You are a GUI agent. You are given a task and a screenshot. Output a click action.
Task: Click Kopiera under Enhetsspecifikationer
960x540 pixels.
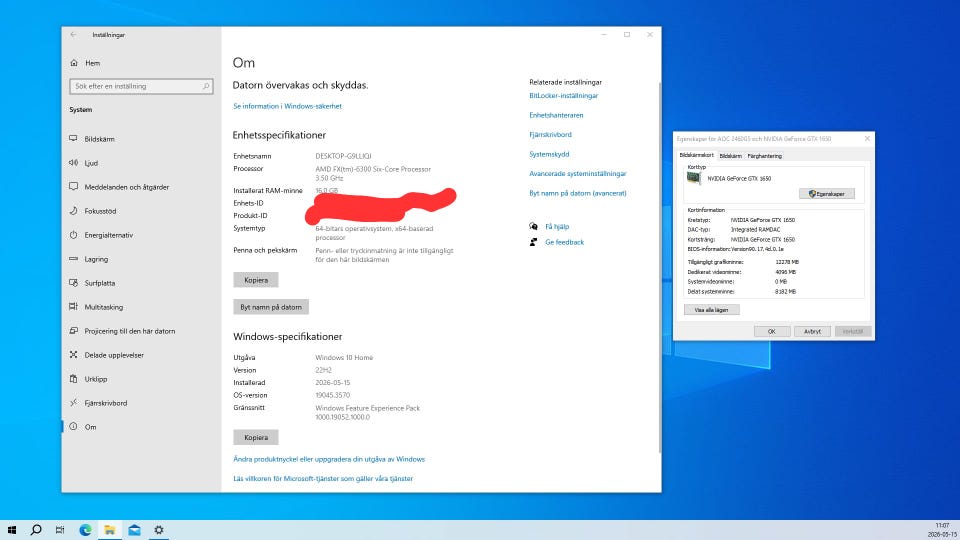coord(256,280)
